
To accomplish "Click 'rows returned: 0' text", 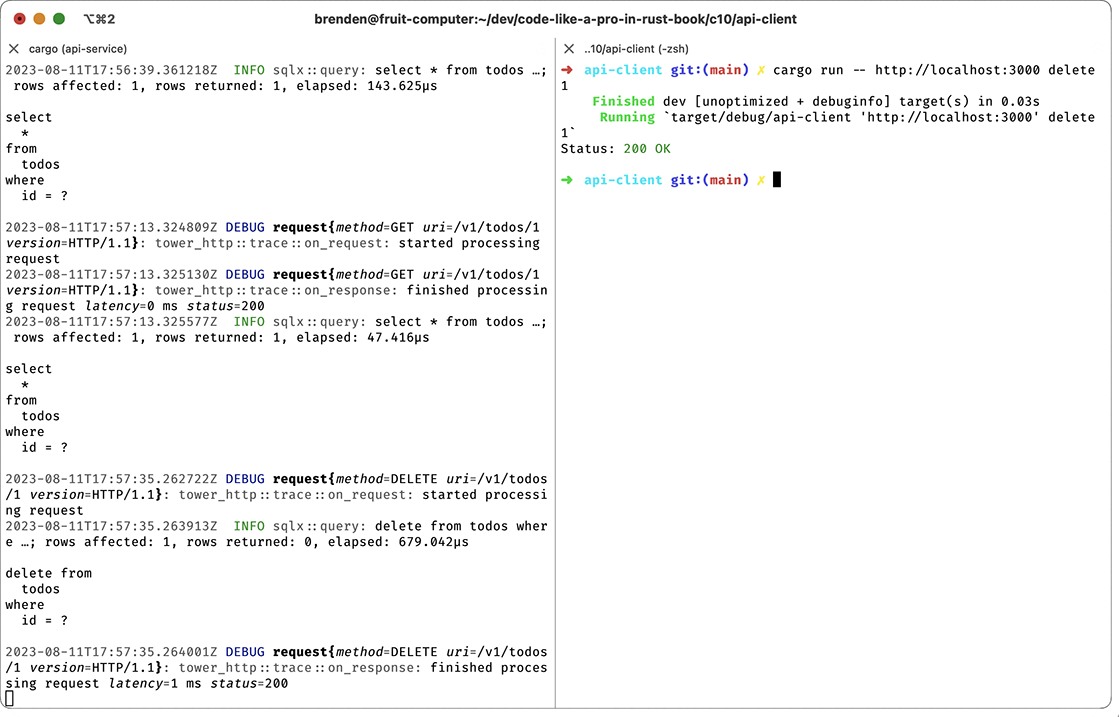I will click(x=249, y=541).
